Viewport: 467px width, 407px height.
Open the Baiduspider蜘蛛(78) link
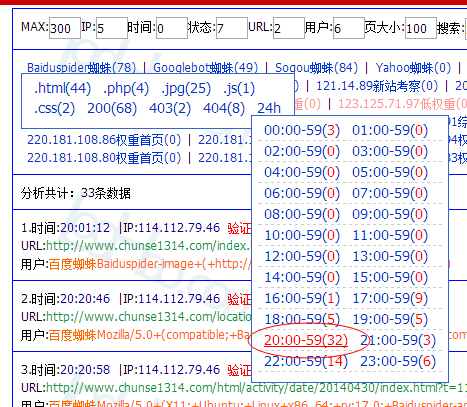pos(81,68)
